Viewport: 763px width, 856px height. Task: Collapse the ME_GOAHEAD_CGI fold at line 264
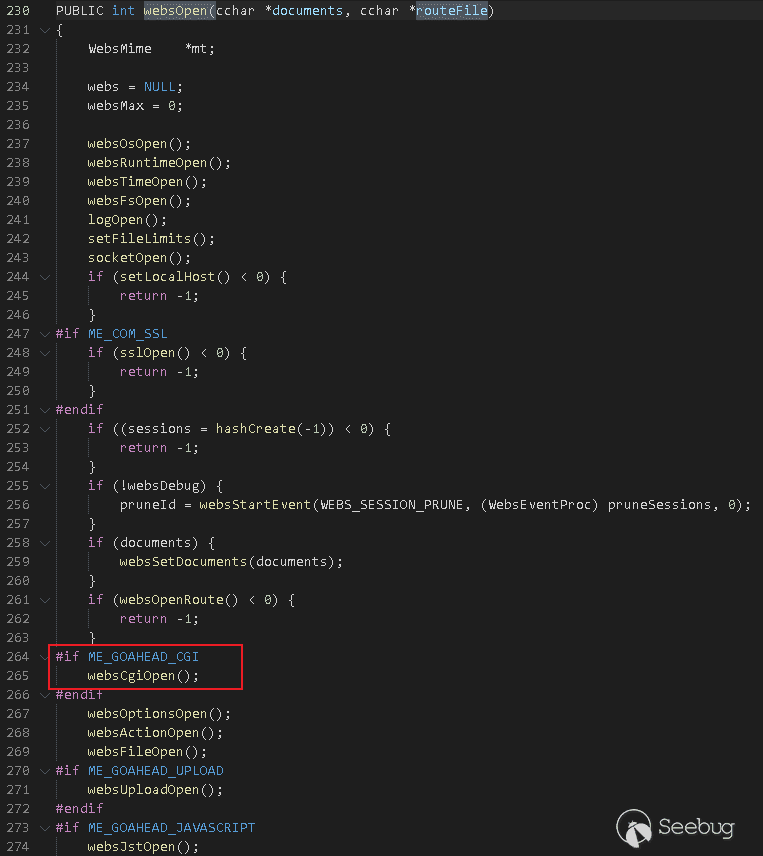(45, 657)
